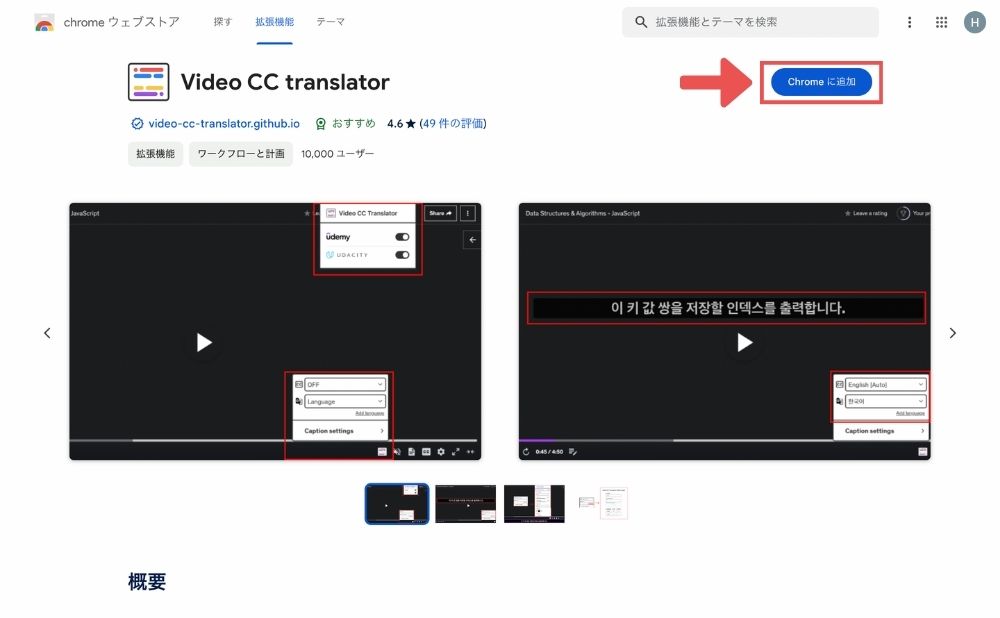The width and height of the screenshot is (1000, 618).
Task: Open the Language dropdown in first preview
Action: [x=344, y=401]
